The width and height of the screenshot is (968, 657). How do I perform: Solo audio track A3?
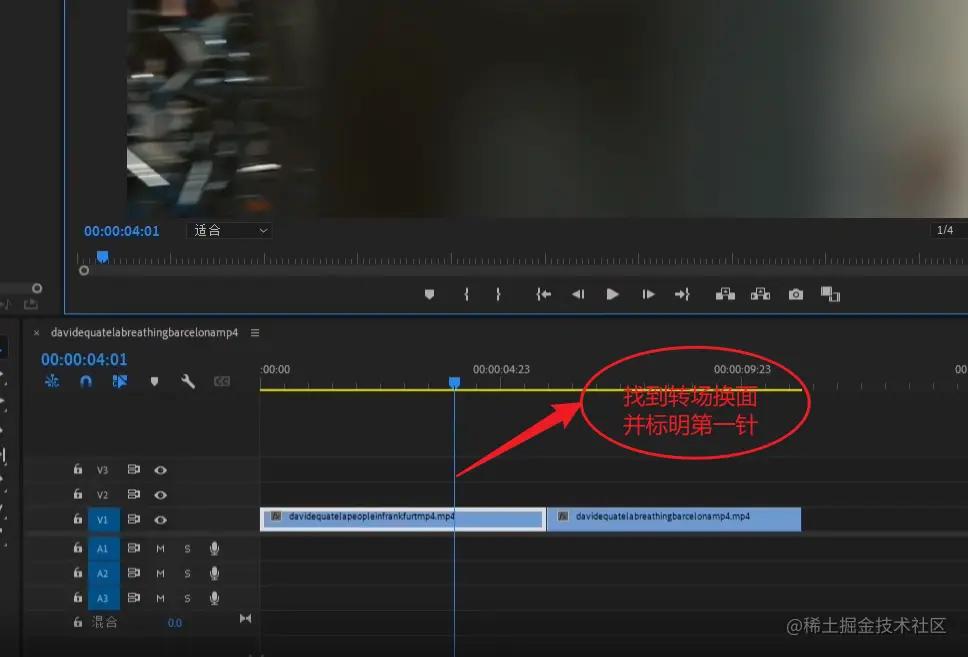tap(188, 598)
